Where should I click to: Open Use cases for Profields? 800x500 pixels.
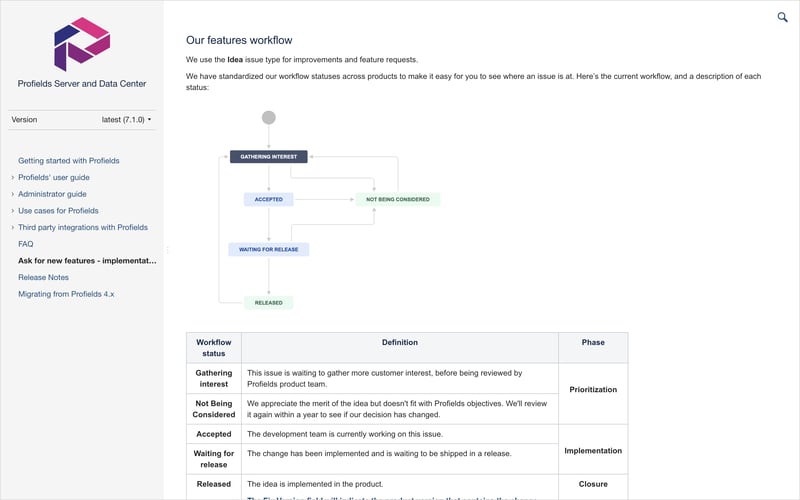coord(58,211)
